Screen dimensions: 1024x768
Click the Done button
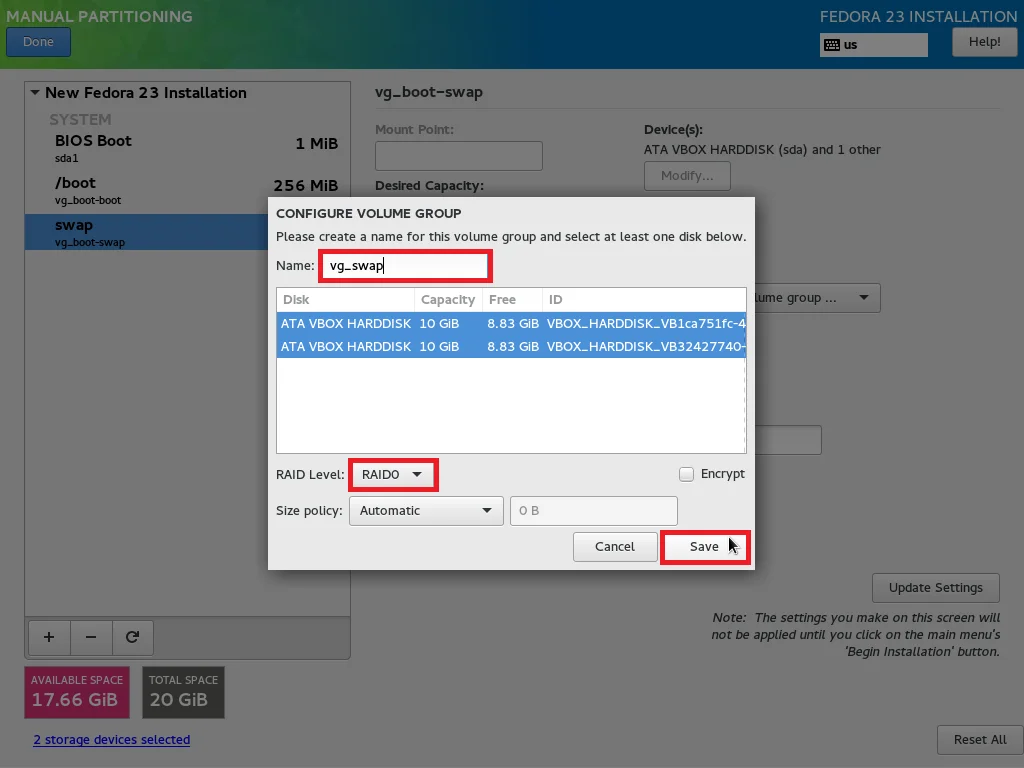39,42
